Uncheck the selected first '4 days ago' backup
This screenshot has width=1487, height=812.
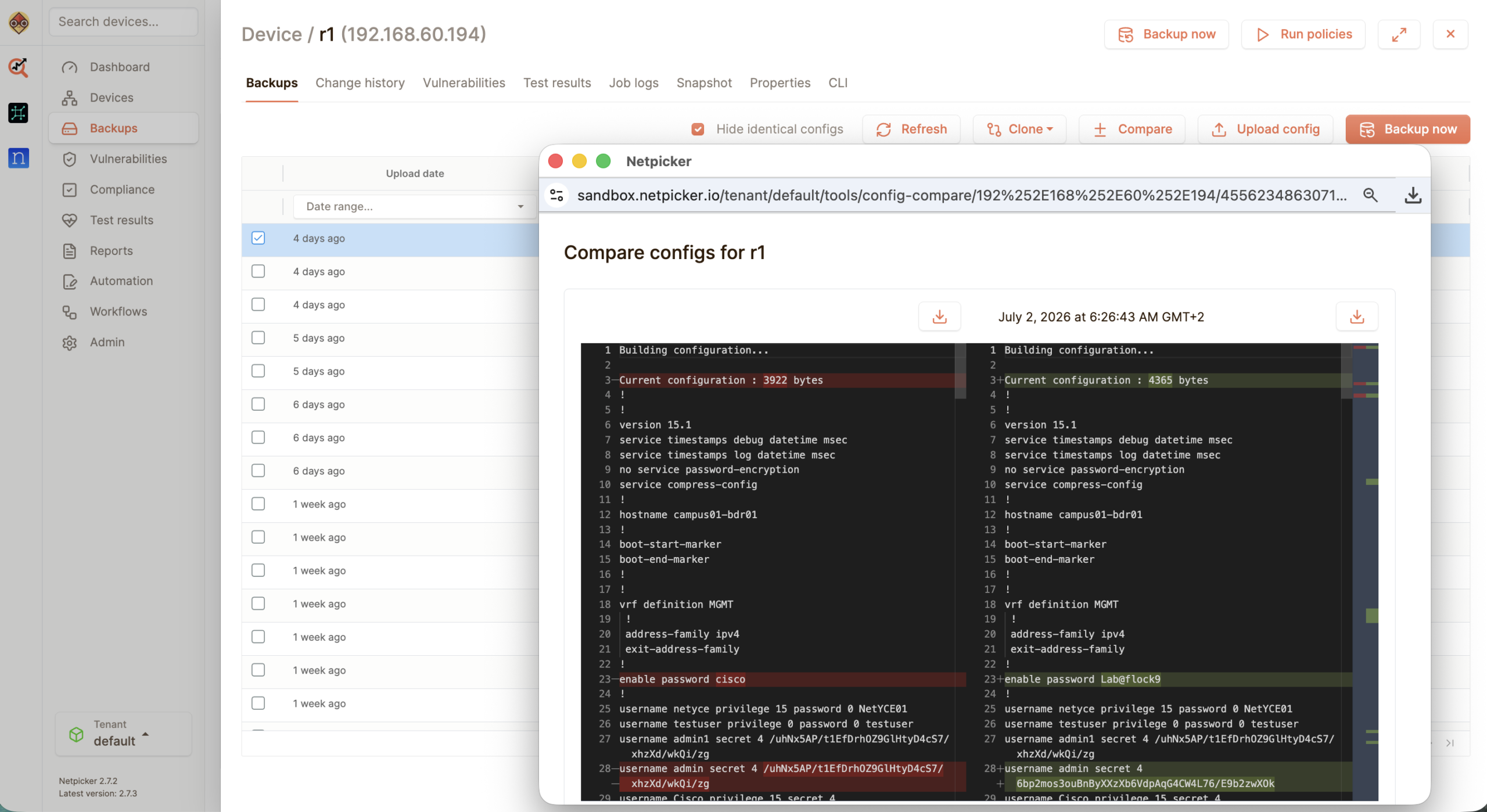point(258,238)
